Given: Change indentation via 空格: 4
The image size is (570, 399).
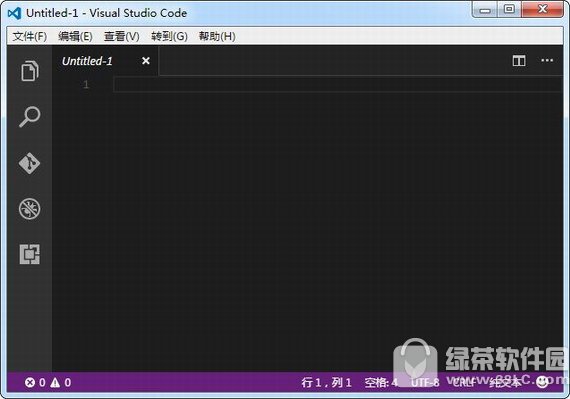Looking at the screenshot, I should click(x=381, y=382).
